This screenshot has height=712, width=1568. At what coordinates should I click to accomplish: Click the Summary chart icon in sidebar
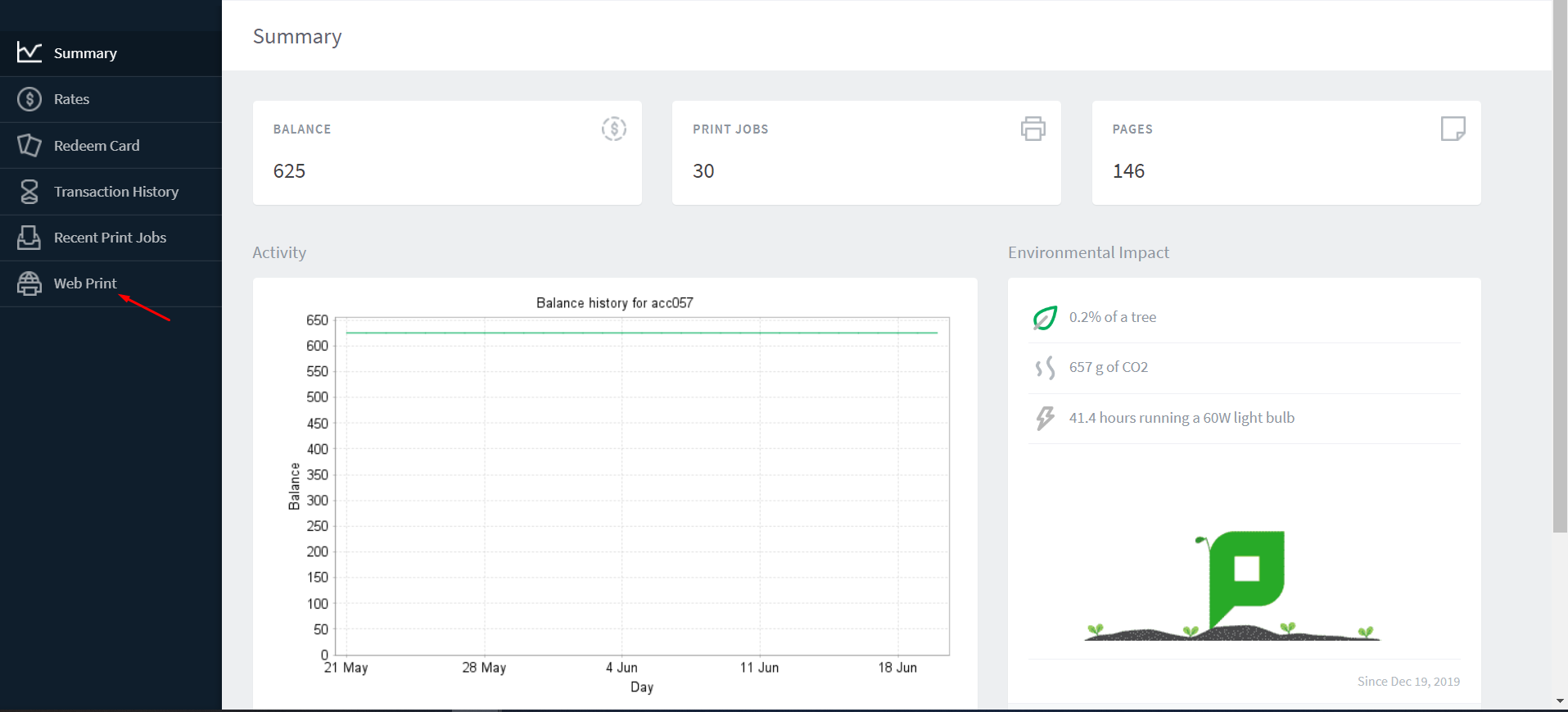pyautogui.click(x=29, y=53)
